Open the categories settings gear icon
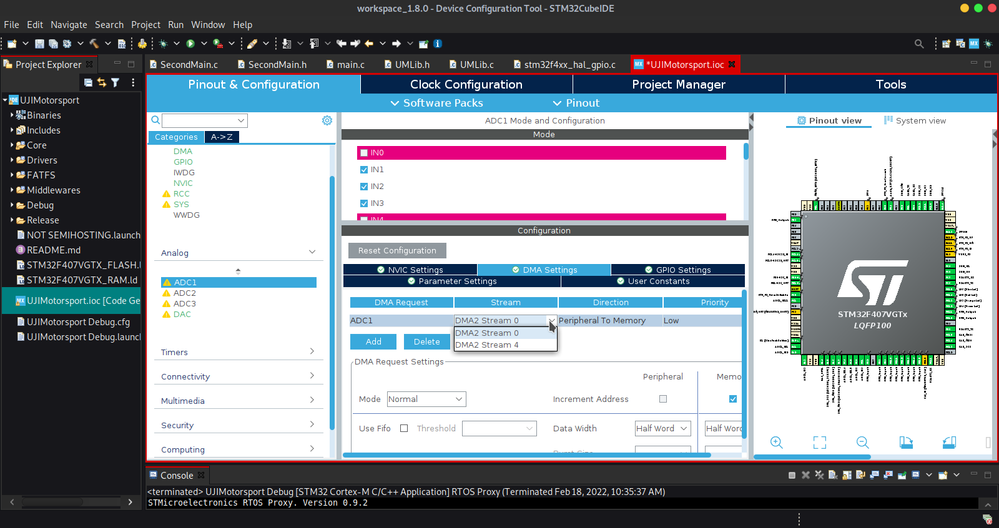 tap(327, 120)
